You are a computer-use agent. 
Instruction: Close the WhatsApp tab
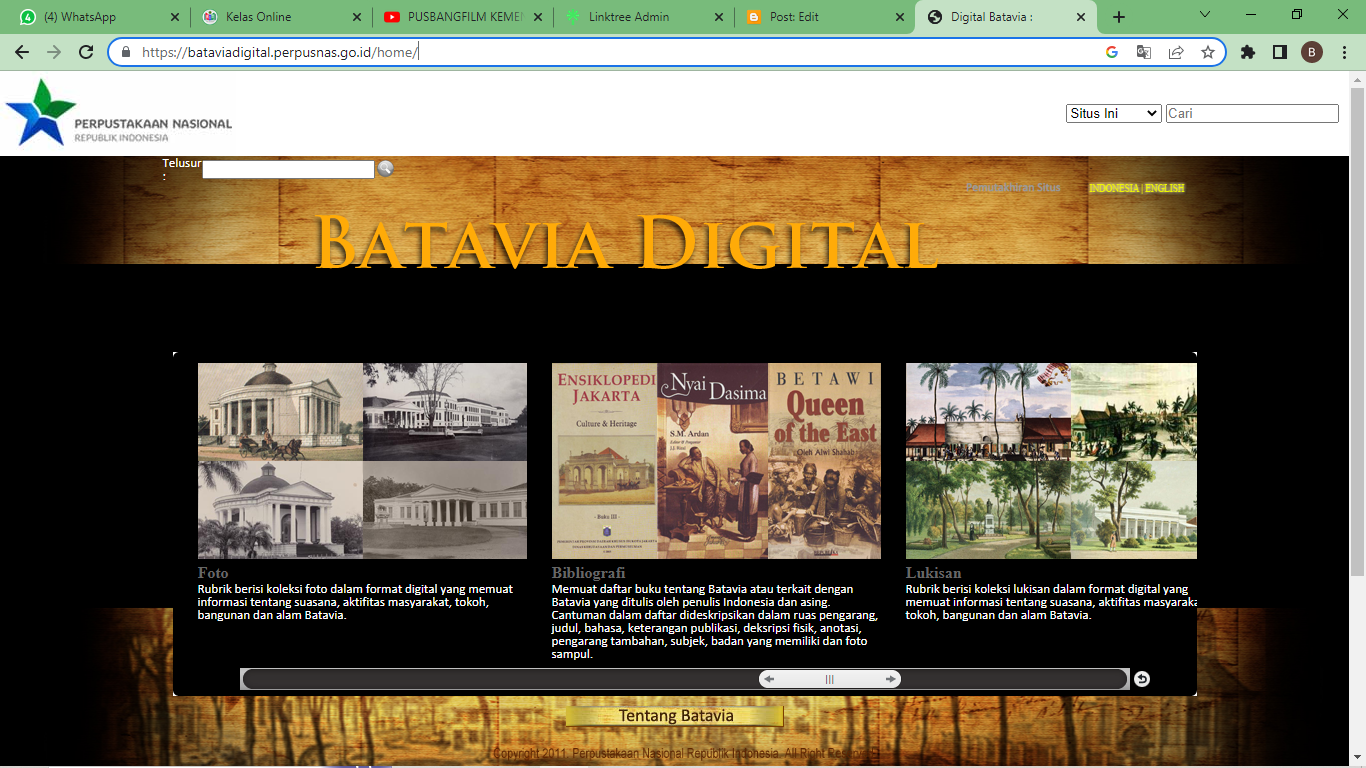pos(175,17)
